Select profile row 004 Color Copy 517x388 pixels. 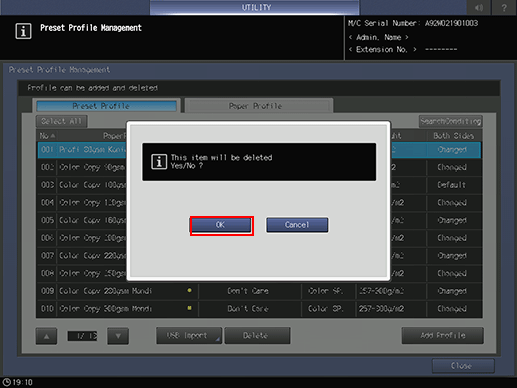click(x=259, y=203)
